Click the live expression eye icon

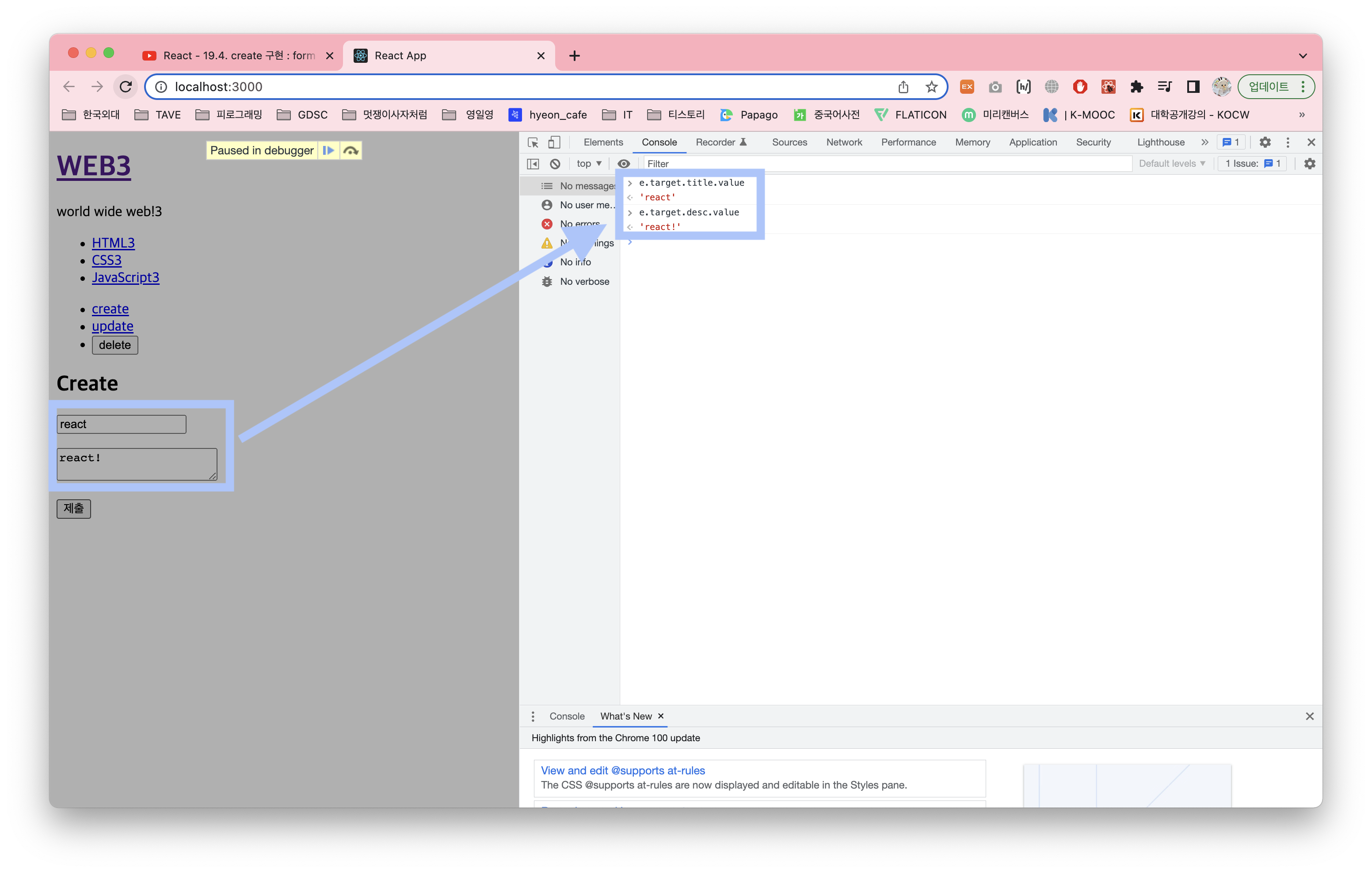pyautogui.click(x=624, y=164)
